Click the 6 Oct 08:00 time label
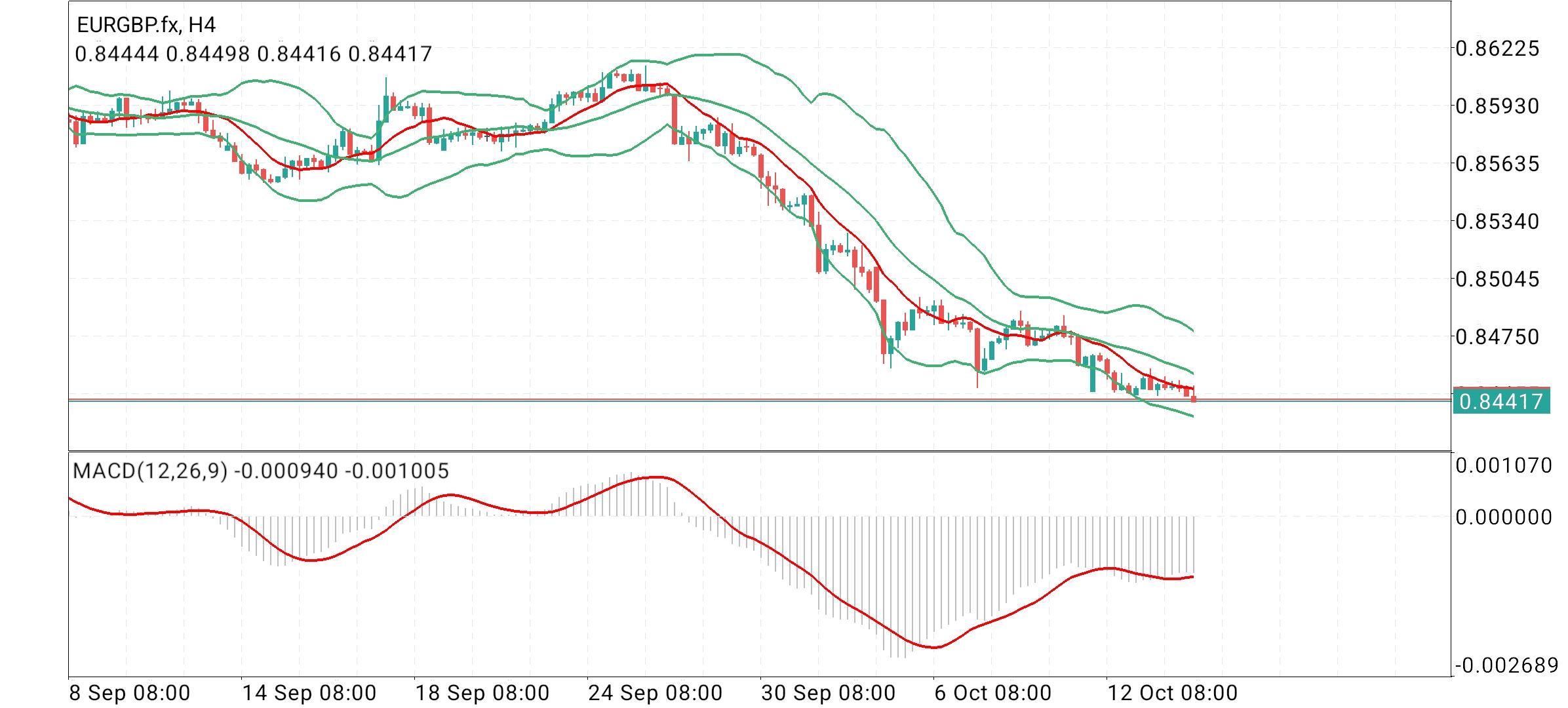Viewport: 1568px width, 708px height. point(993,693)
